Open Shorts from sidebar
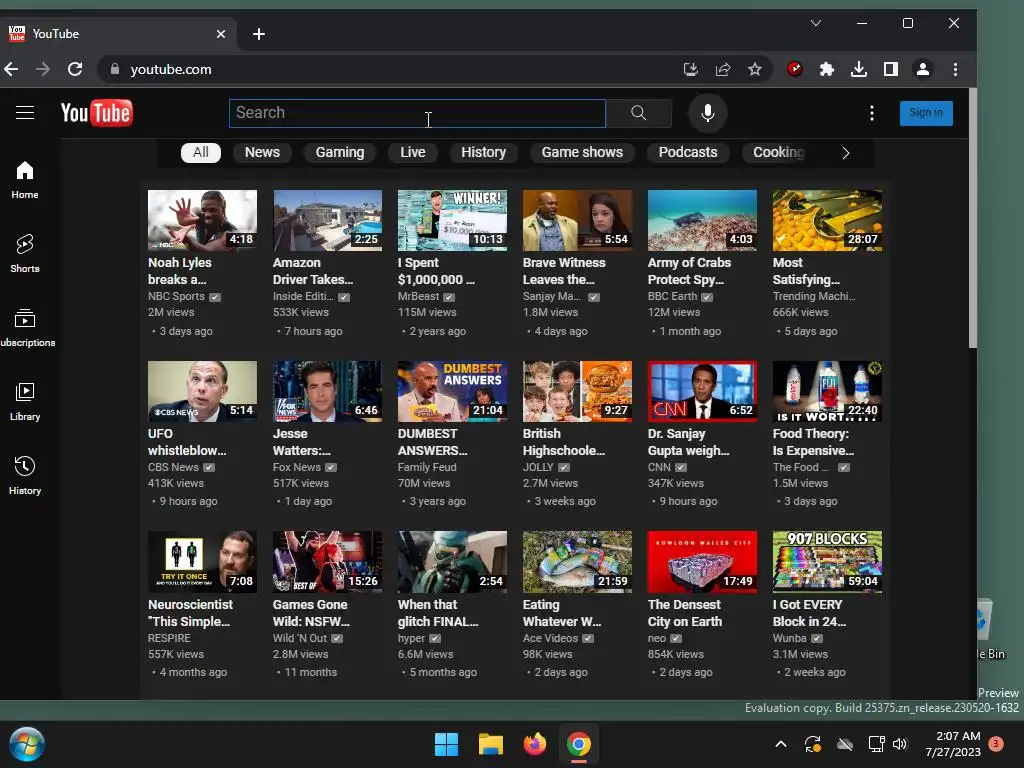Image resolution: width=1024 pixels, height=768 pixels. coord(25,253)
